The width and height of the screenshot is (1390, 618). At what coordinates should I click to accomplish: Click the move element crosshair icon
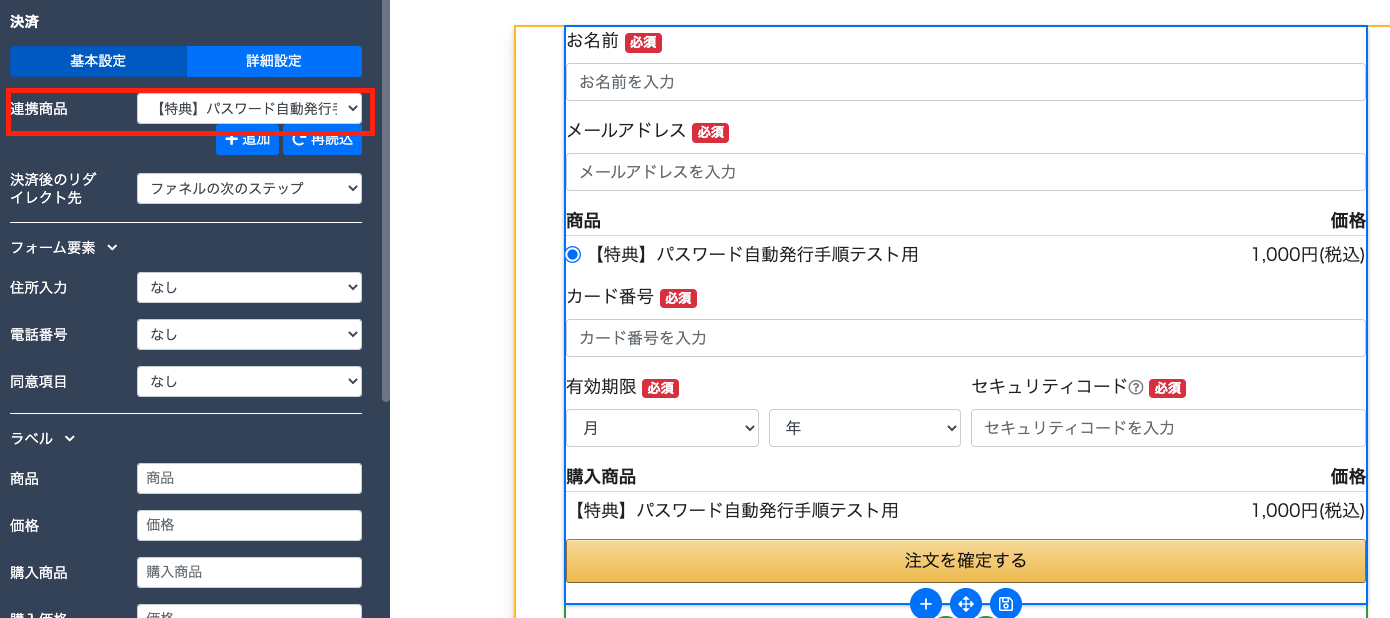966,604
